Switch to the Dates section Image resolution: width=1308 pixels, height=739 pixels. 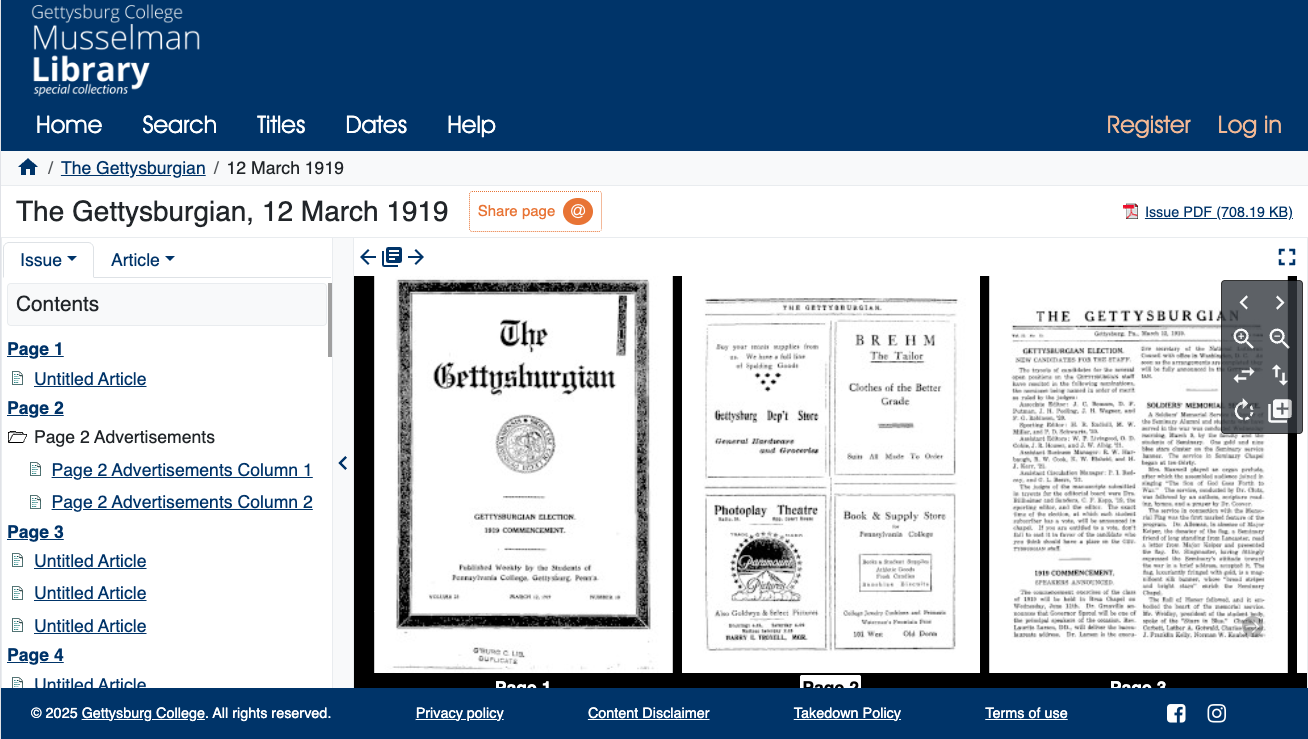click(x=376, y=125)
